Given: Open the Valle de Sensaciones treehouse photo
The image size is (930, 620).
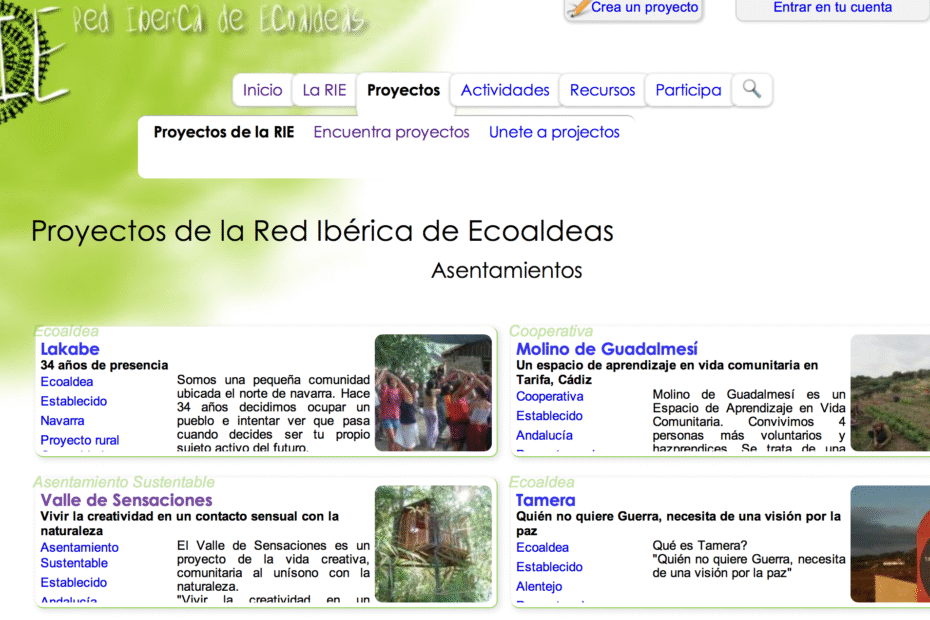Looking at the screenshot, I should (433, 544).
